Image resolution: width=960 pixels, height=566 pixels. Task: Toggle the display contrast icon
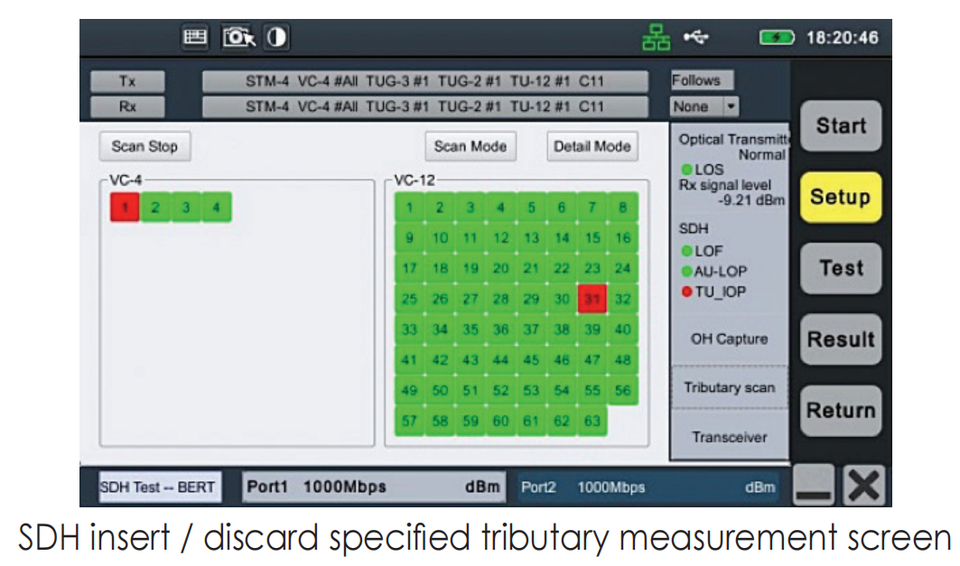tap(276, 37)
